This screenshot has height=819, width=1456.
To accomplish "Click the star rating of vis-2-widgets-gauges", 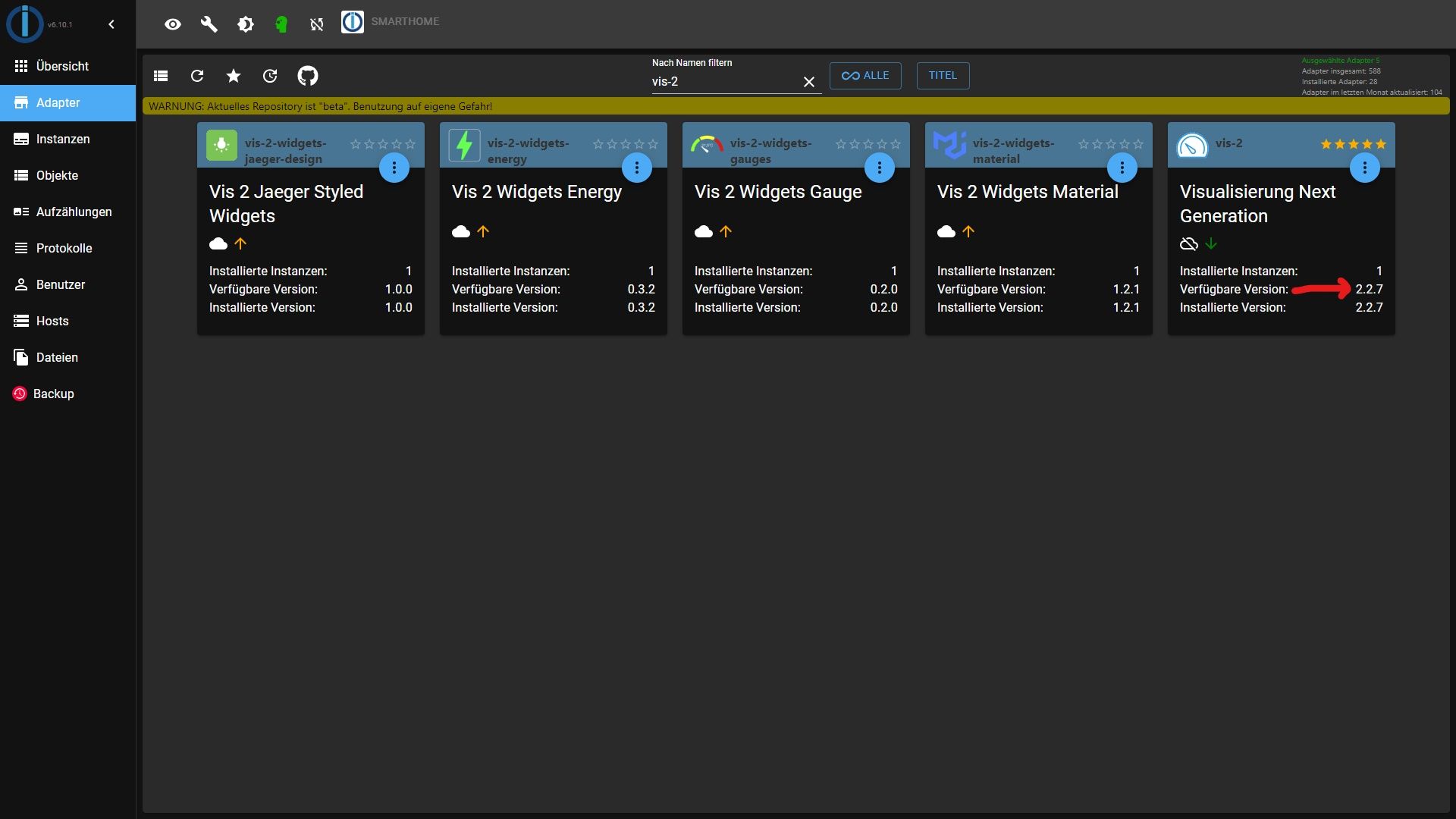I will [x=868, y=144].
